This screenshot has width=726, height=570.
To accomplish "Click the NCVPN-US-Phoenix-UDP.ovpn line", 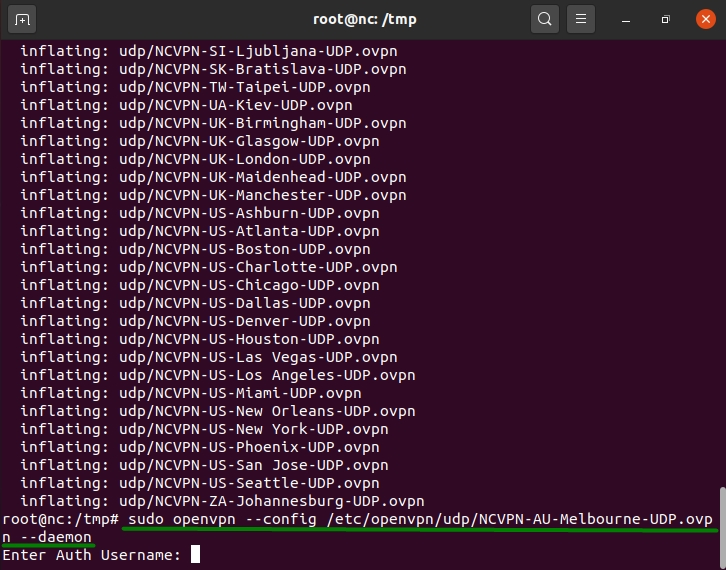I will (x=200, y=447).
